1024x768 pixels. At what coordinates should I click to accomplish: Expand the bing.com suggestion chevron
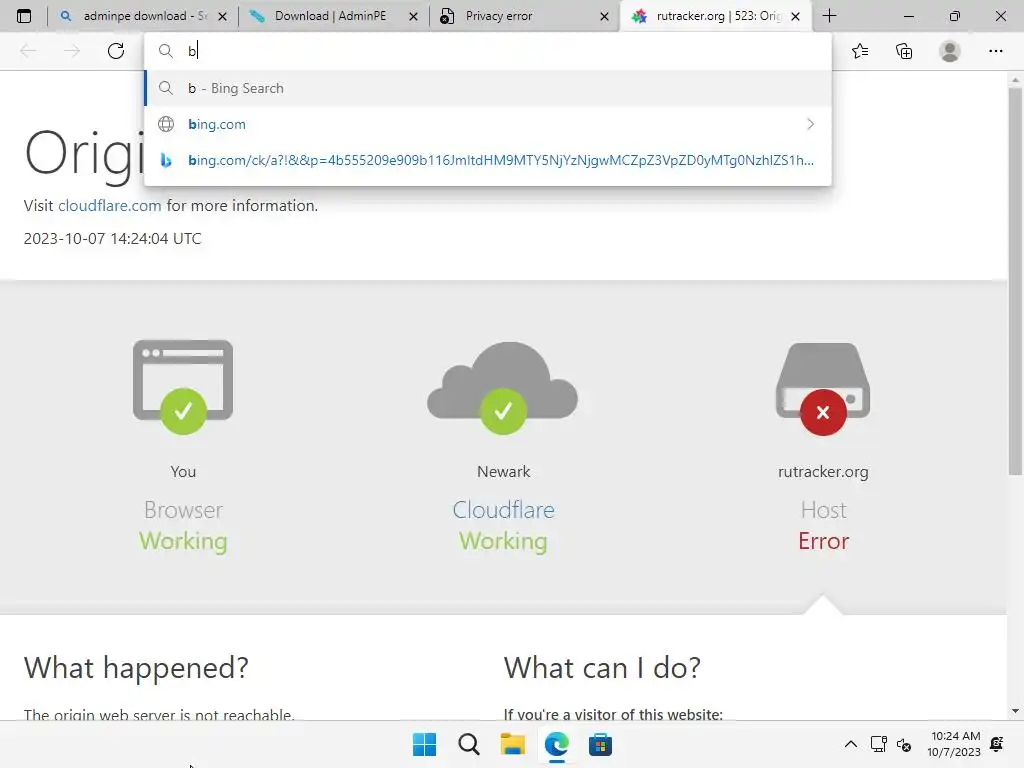[x=810, y=124]
